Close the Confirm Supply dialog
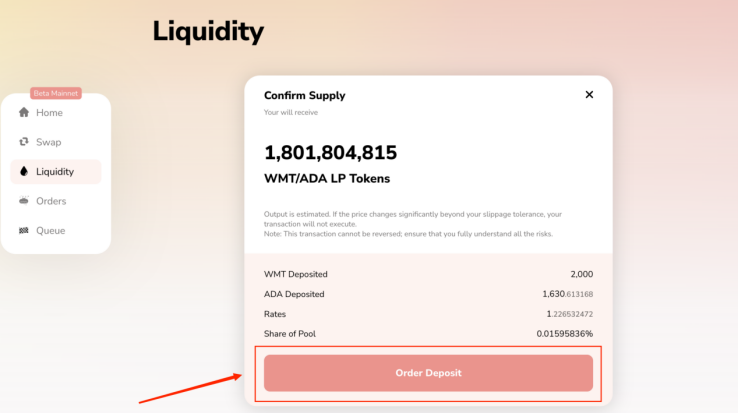 [589, 95]
